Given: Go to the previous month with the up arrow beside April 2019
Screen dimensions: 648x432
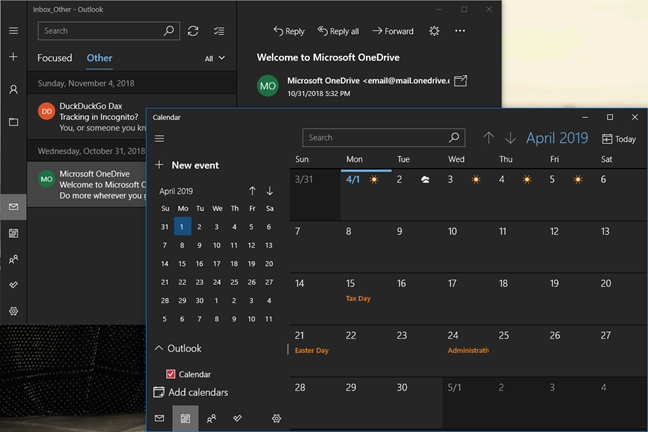Looking at the screenshot, I should [x=488, y=138].
